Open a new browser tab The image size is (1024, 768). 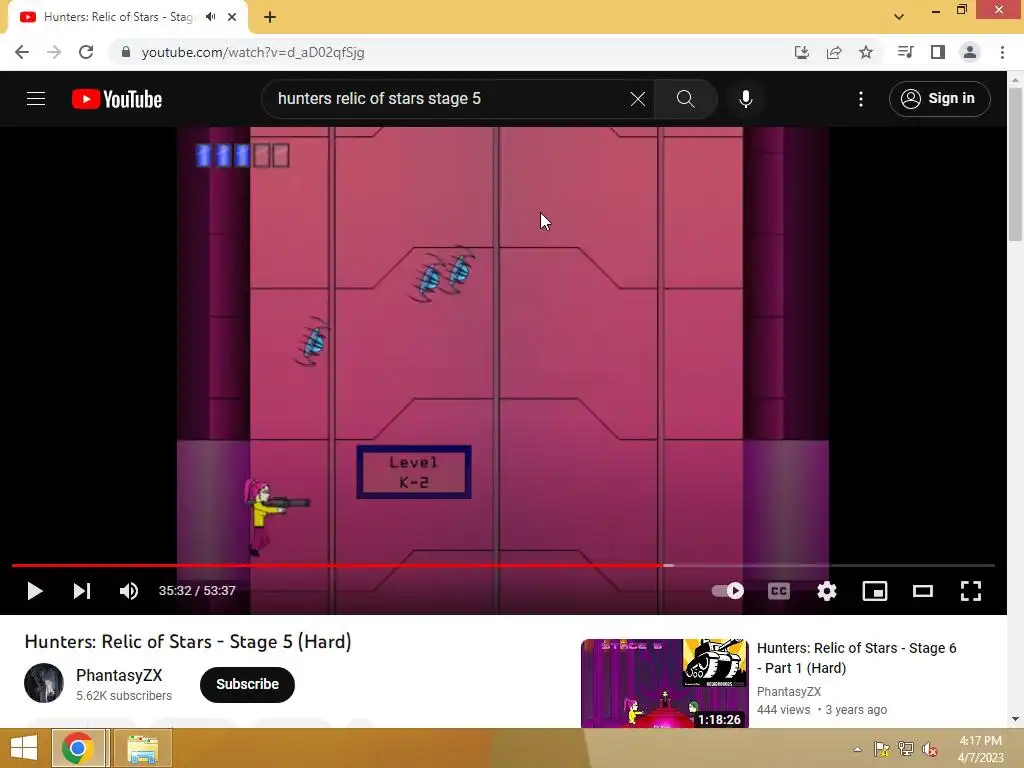270,17
